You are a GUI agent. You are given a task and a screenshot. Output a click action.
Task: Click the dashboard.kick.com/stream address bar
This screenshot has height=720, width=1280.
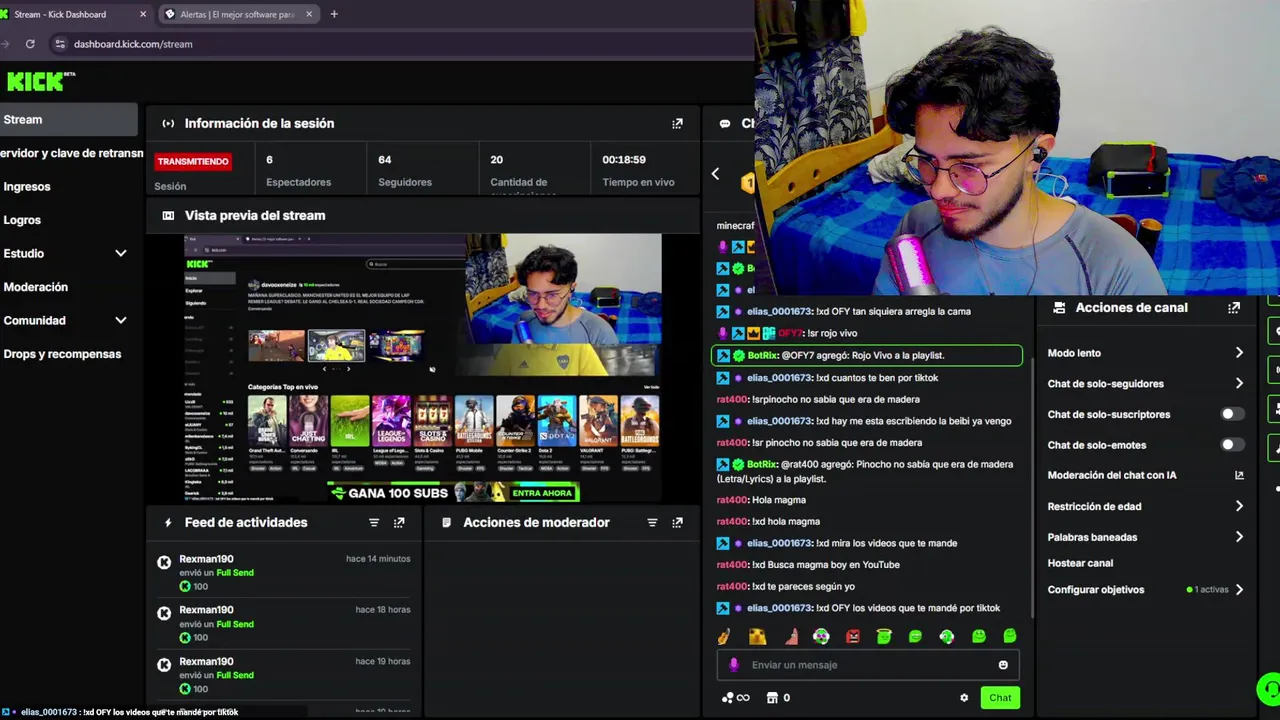400,44
